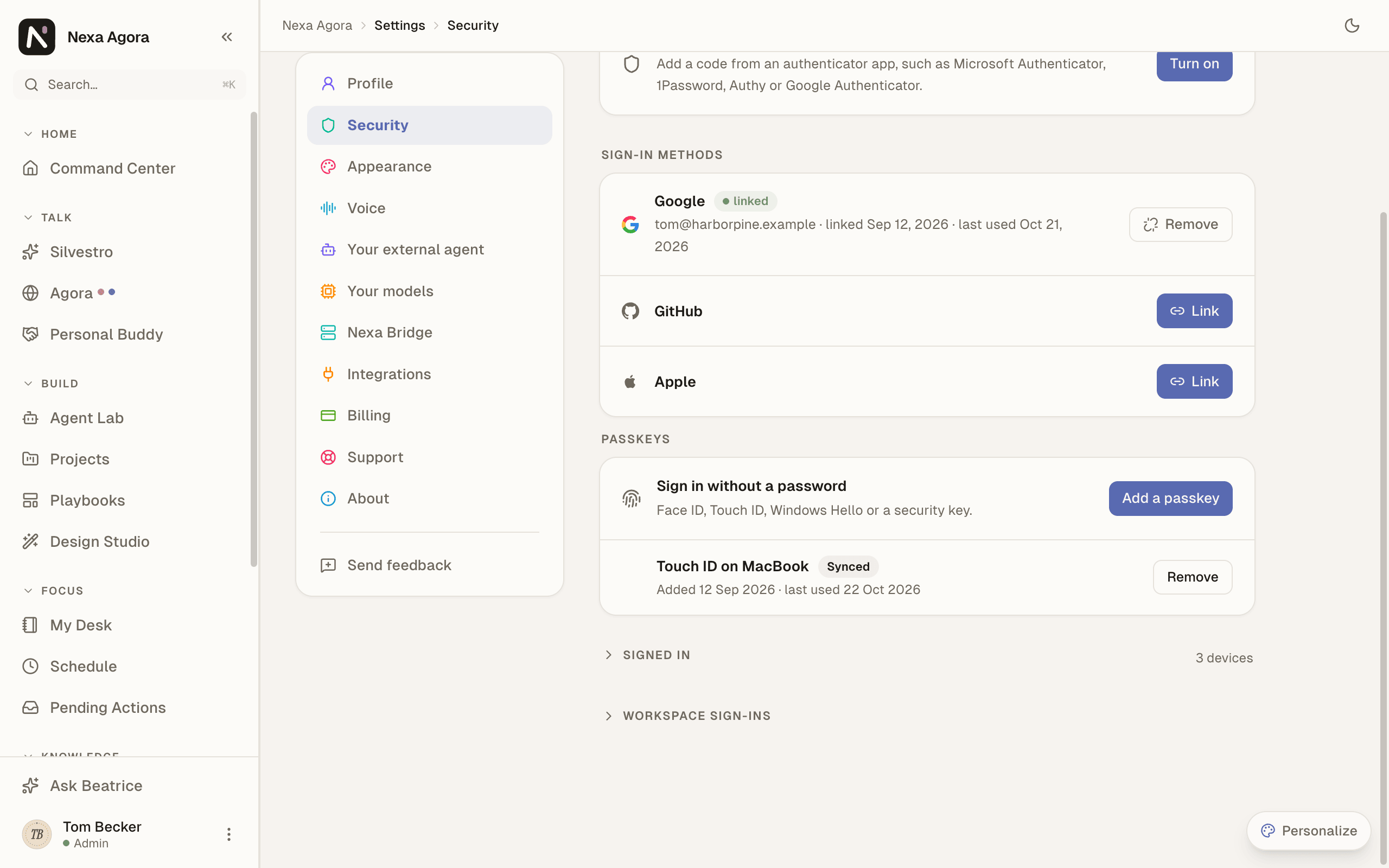Open Voice settings tab
1389x868 pixels.
pyautogui.click(x=429, y=208)
